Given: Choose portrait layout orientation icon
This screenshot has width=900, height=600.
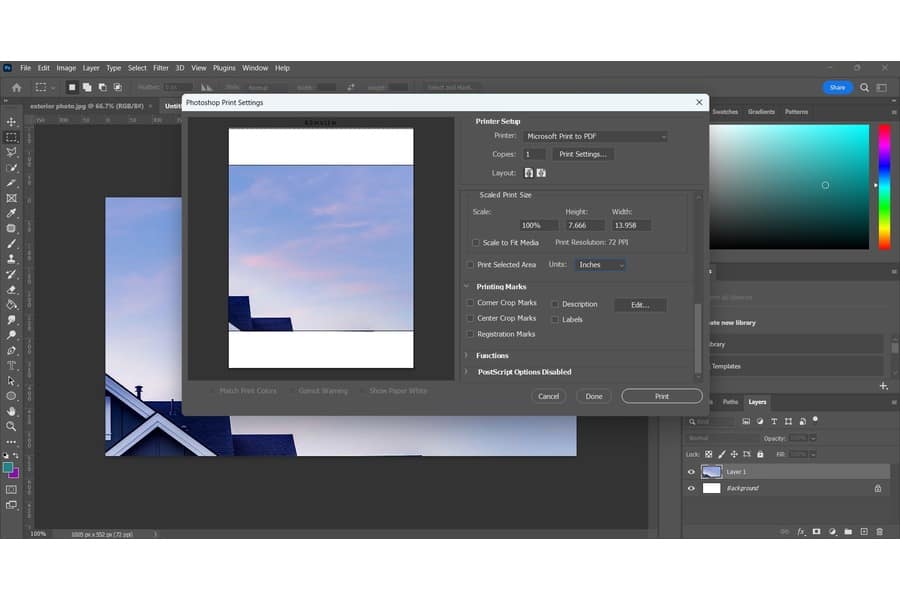Looking at the screenshot, I should [x=529, y=173].
